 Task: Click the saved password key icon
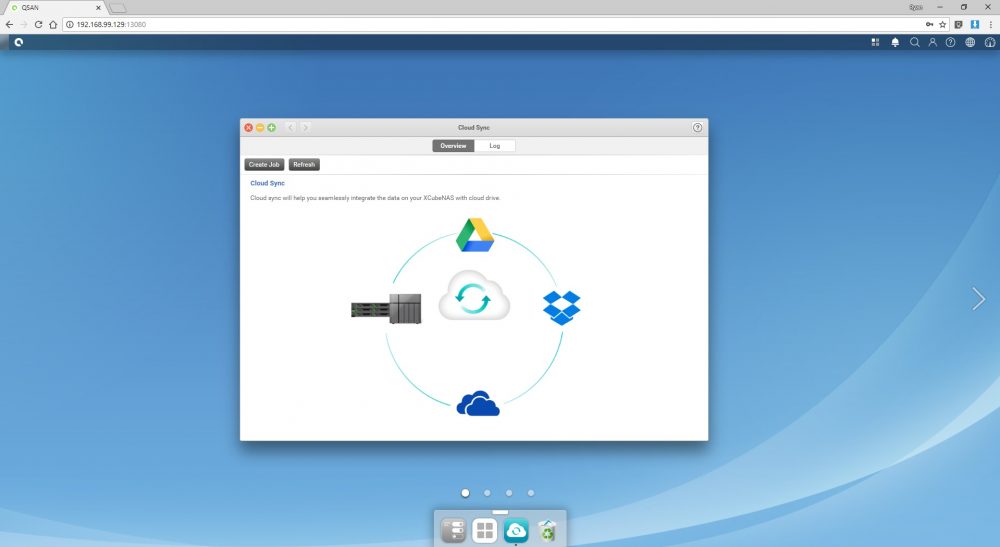(x=929, y=24)
